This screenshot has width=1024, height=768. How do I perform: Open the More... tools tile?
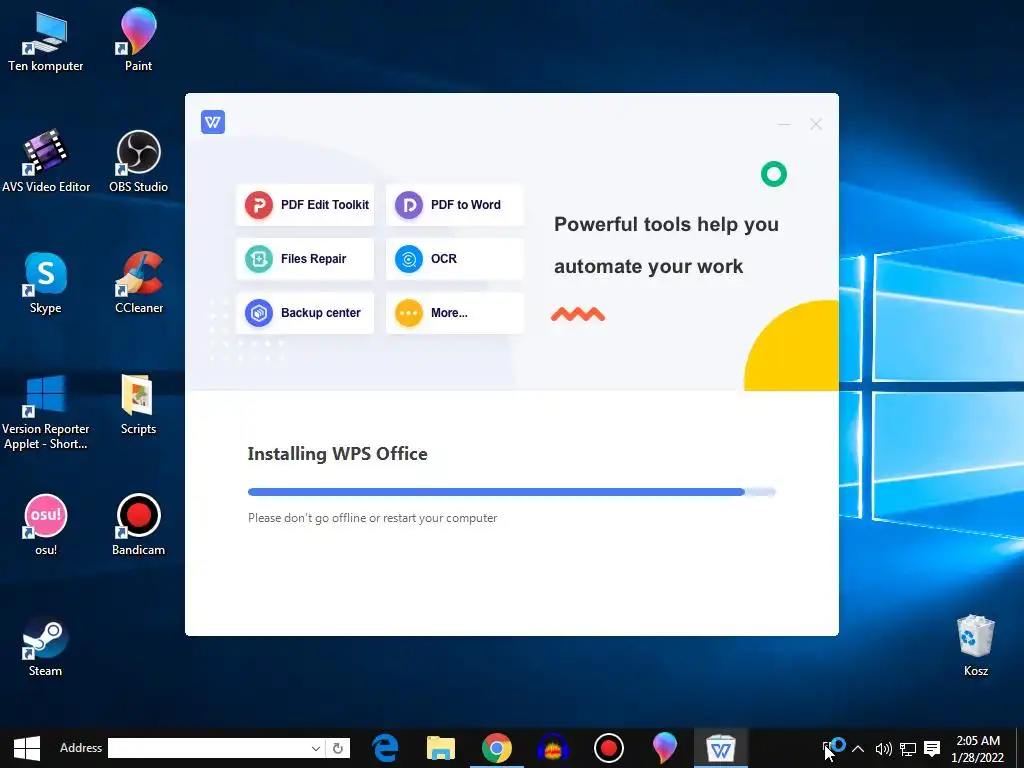[x=455, y=313]
